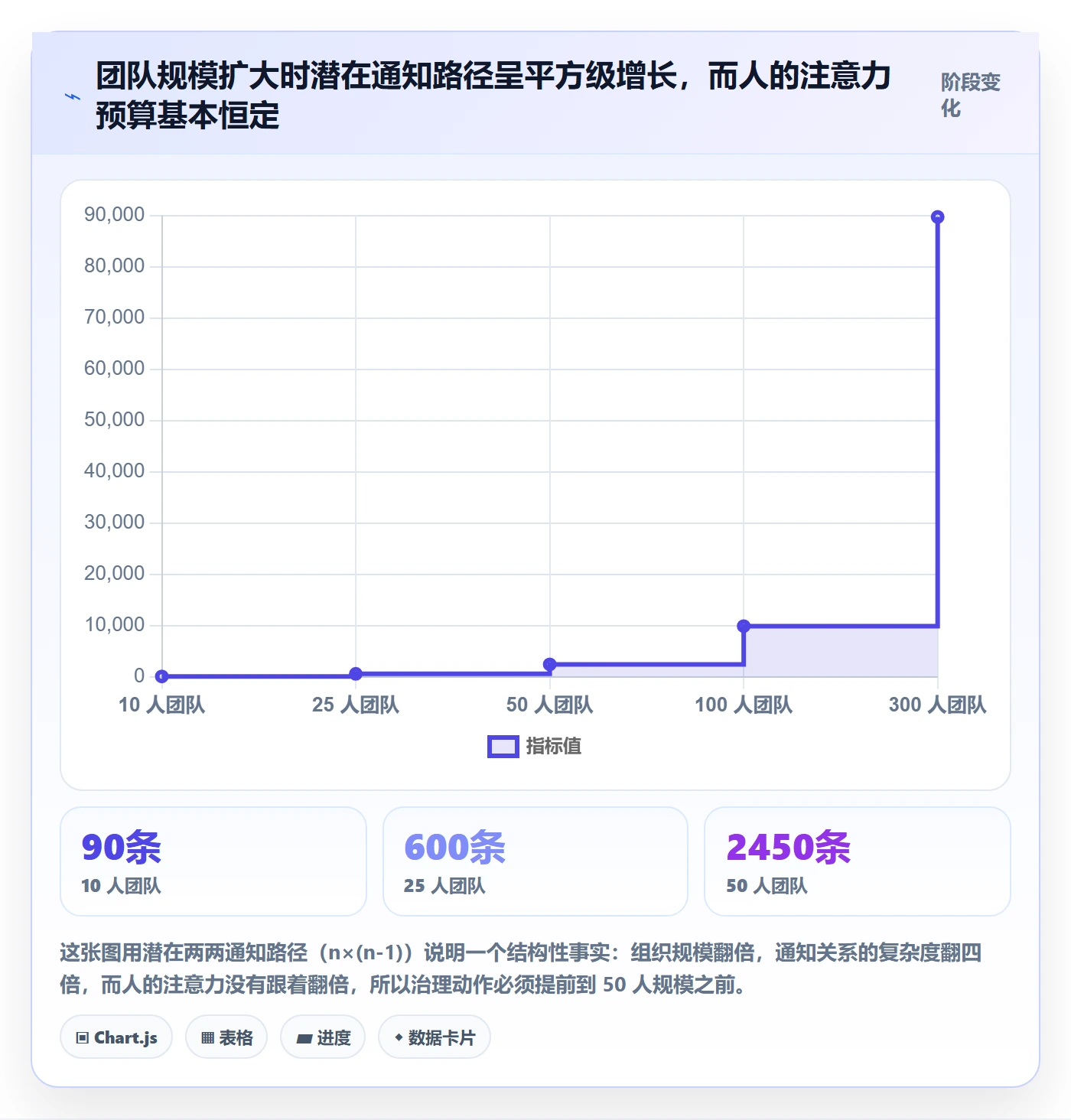Click the 10 人团队 x-axis label

pos(162,705)
